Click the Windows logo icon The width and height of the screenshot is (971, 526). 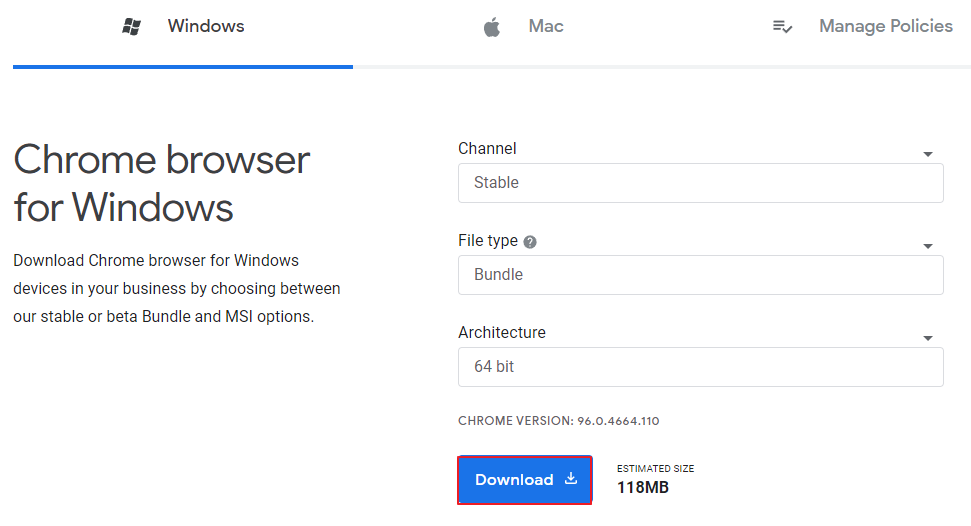pos(131,27)
